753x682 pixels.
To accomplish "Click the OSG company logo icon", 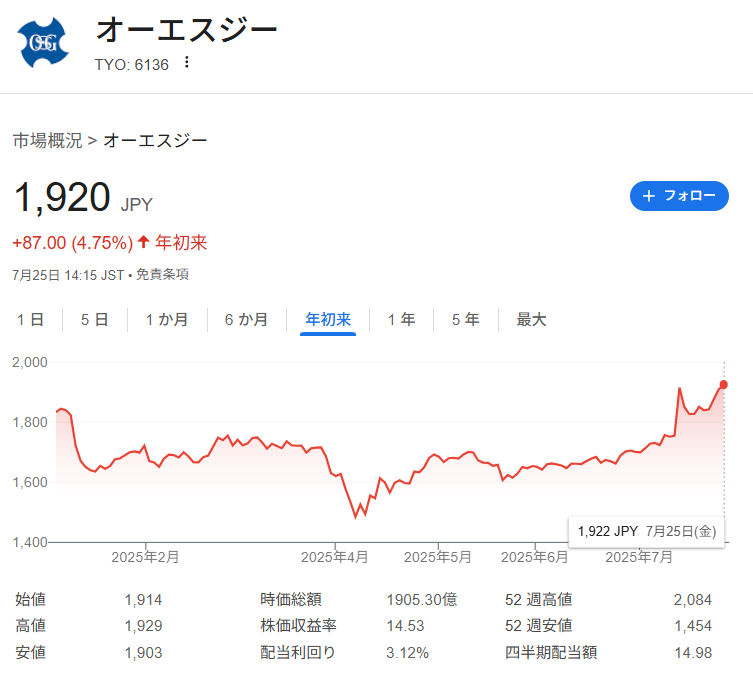I will (43, 43).
